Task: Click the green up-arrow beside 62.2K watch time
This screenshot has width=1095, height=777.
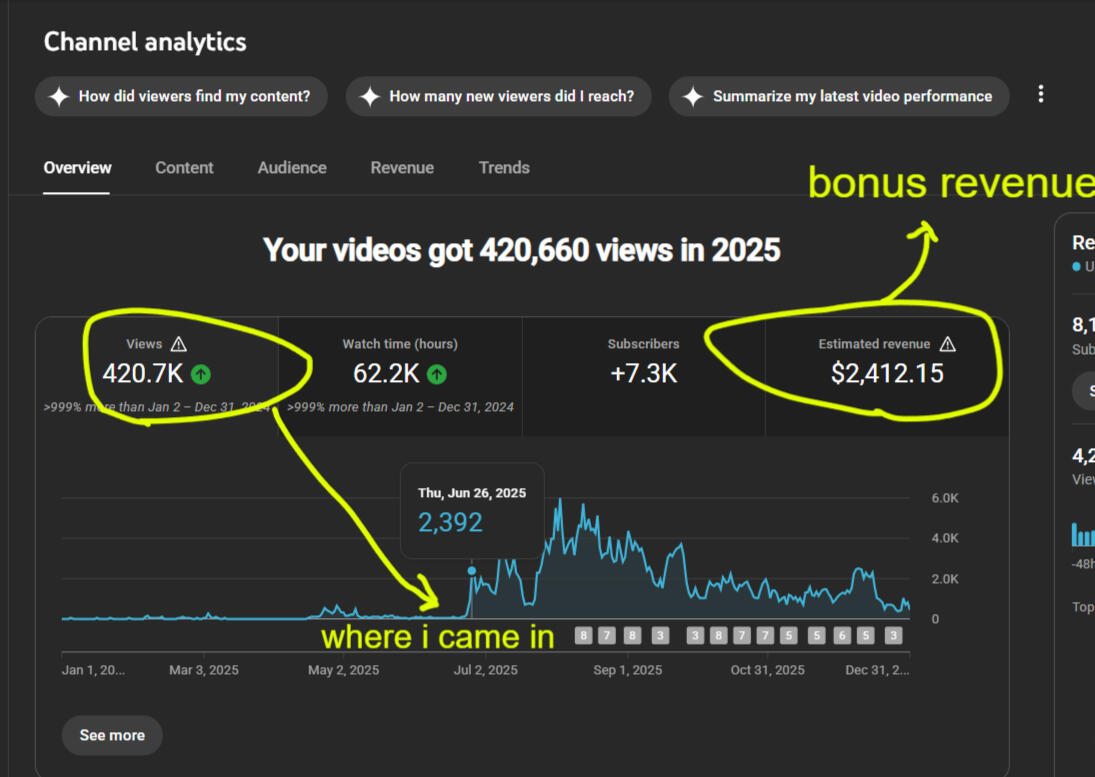Action: pyautogui.click(x=437, y=374)
